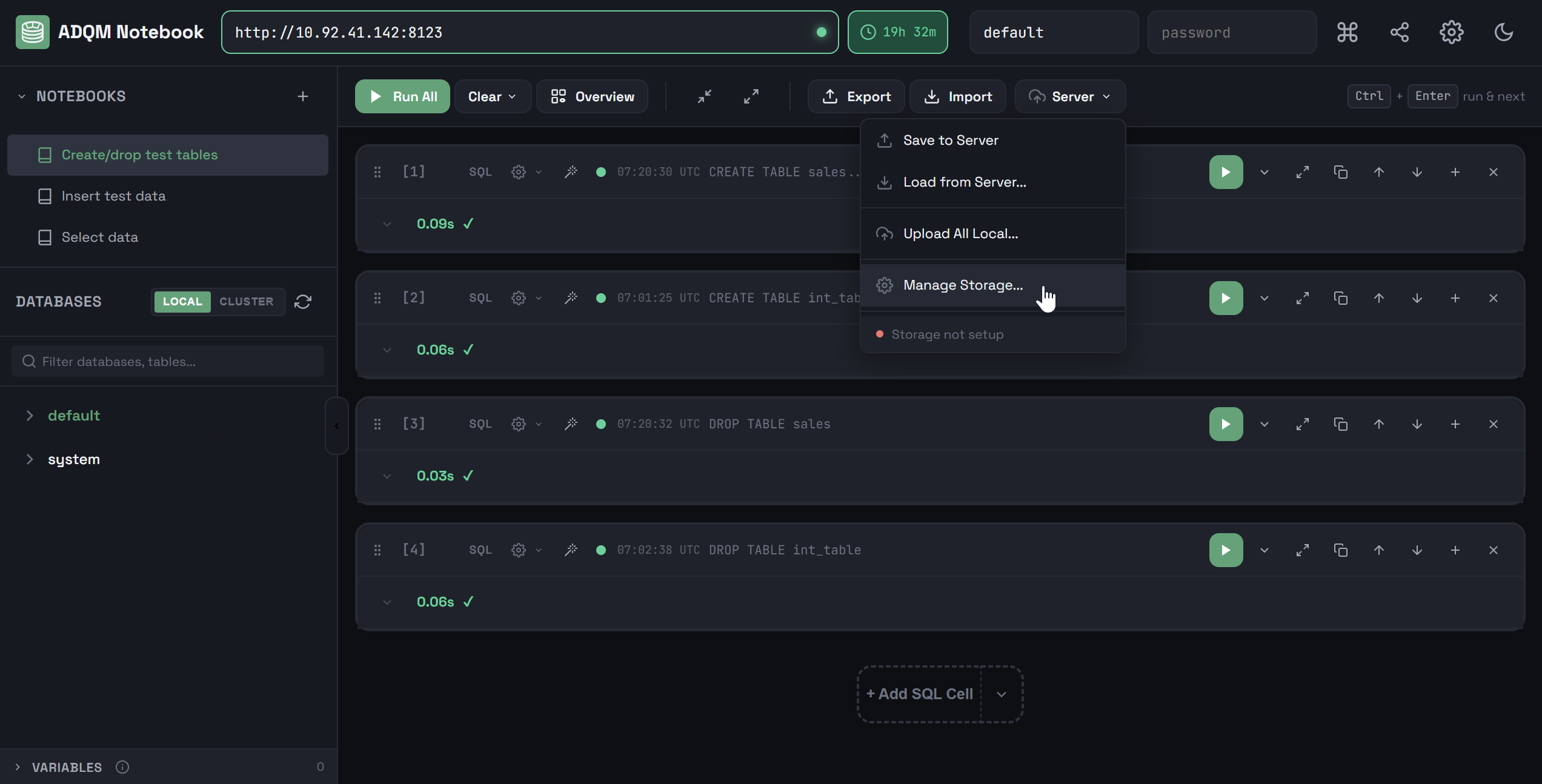Move cell [4] up
The height and width of the screenshot is (784, 1542).
pyautogui.click(x=1379, y=550)
